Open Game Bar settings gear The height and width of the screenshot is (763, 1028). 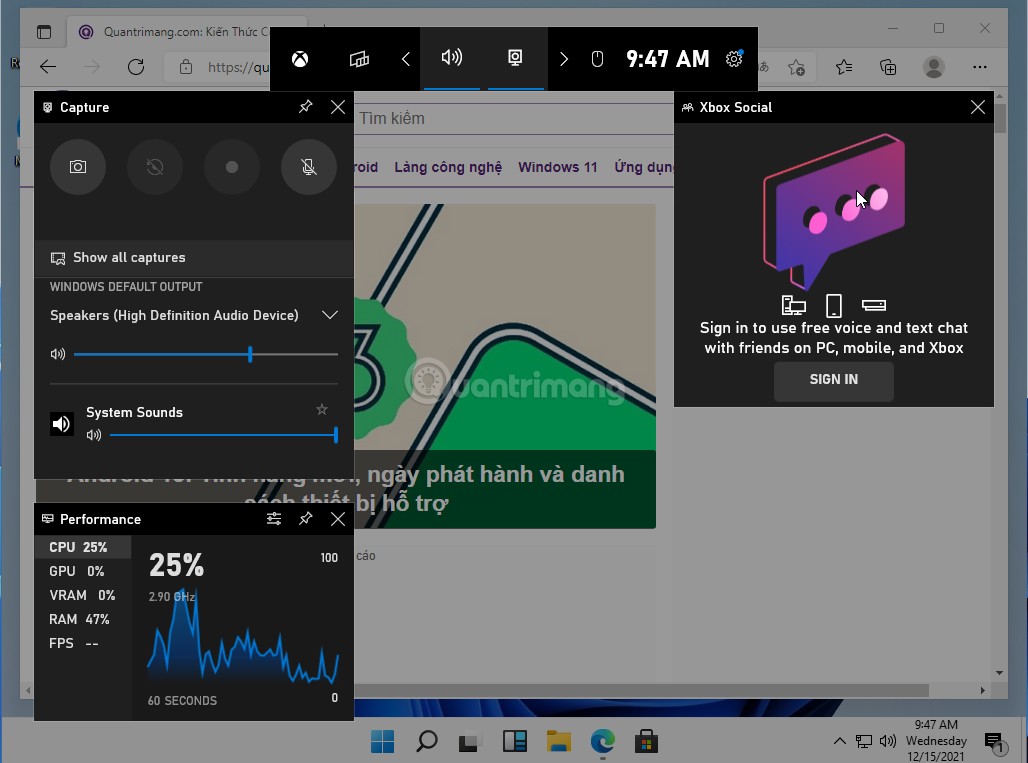point(734,59)
